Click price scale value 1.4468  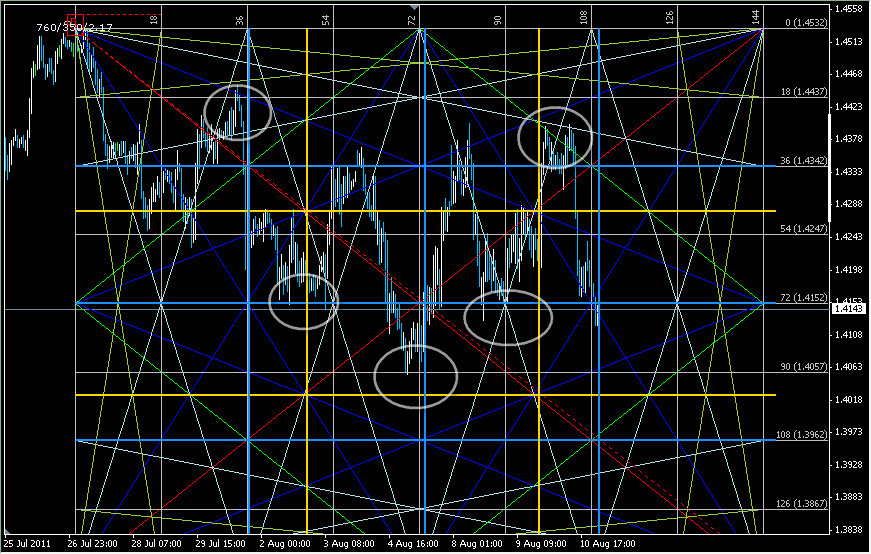coord(849,74)
